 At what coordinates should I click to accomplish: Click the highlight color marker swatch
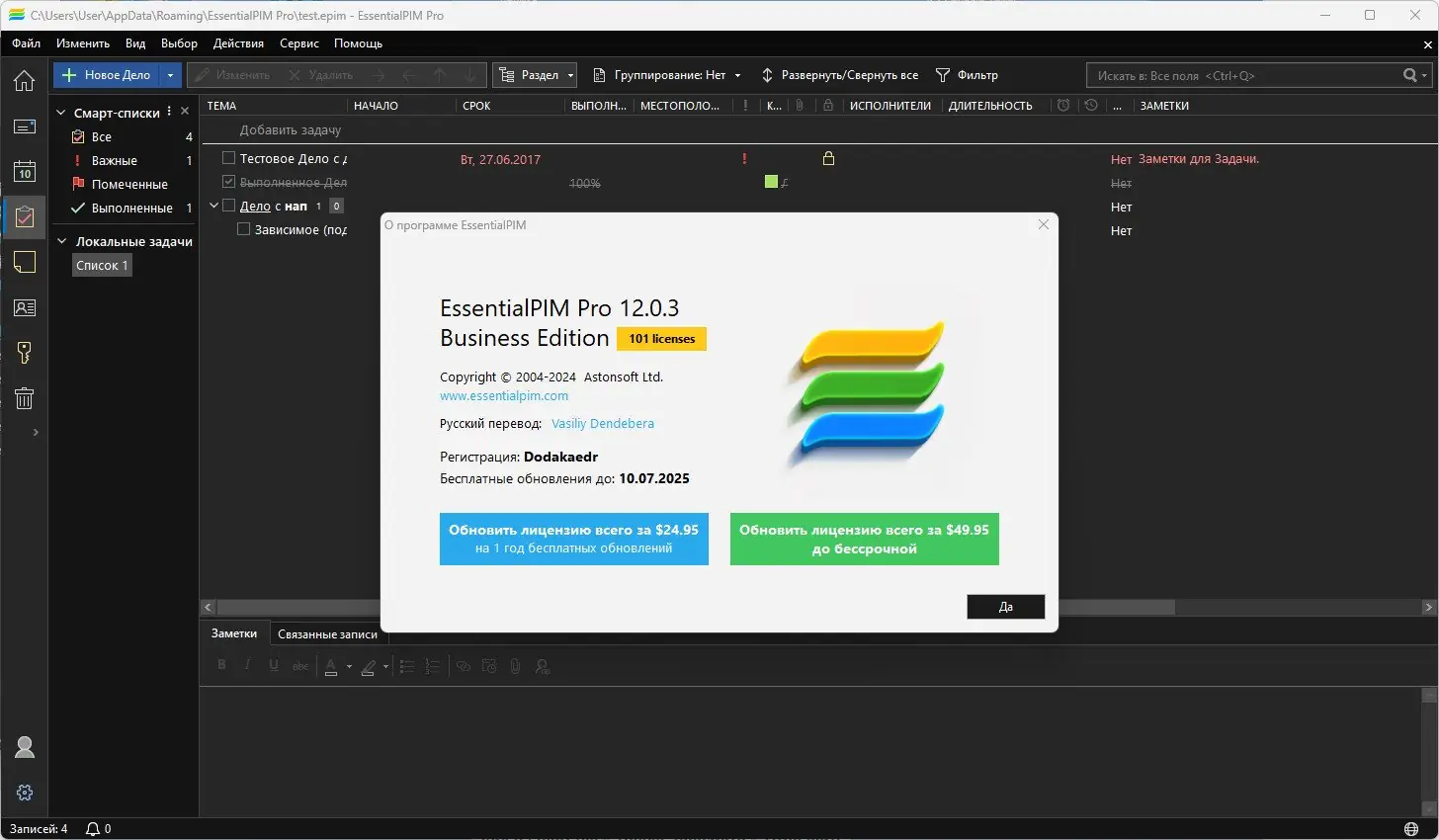pyautogui.click(x=369, y=667)
